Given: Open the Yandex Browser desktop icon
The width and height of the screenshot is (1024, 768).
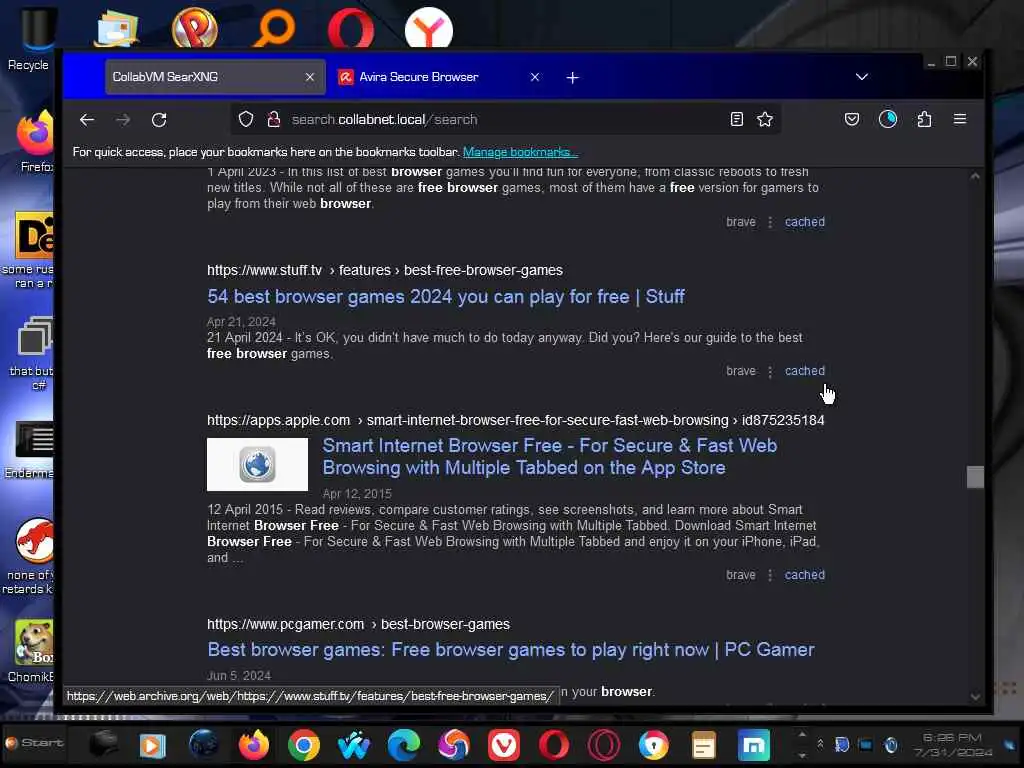Looking at the screenshot, I should coord(428,29).
